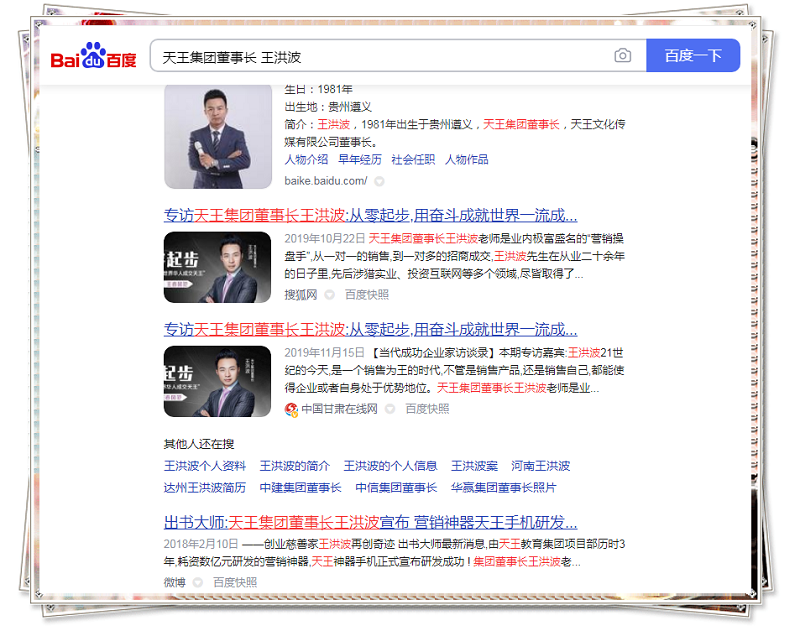Image resolution: width=800 pixels, height=631 pixels.
Task: Click thumbnail of the 2019年11月15日 result
Action: (x=218, y=381)
